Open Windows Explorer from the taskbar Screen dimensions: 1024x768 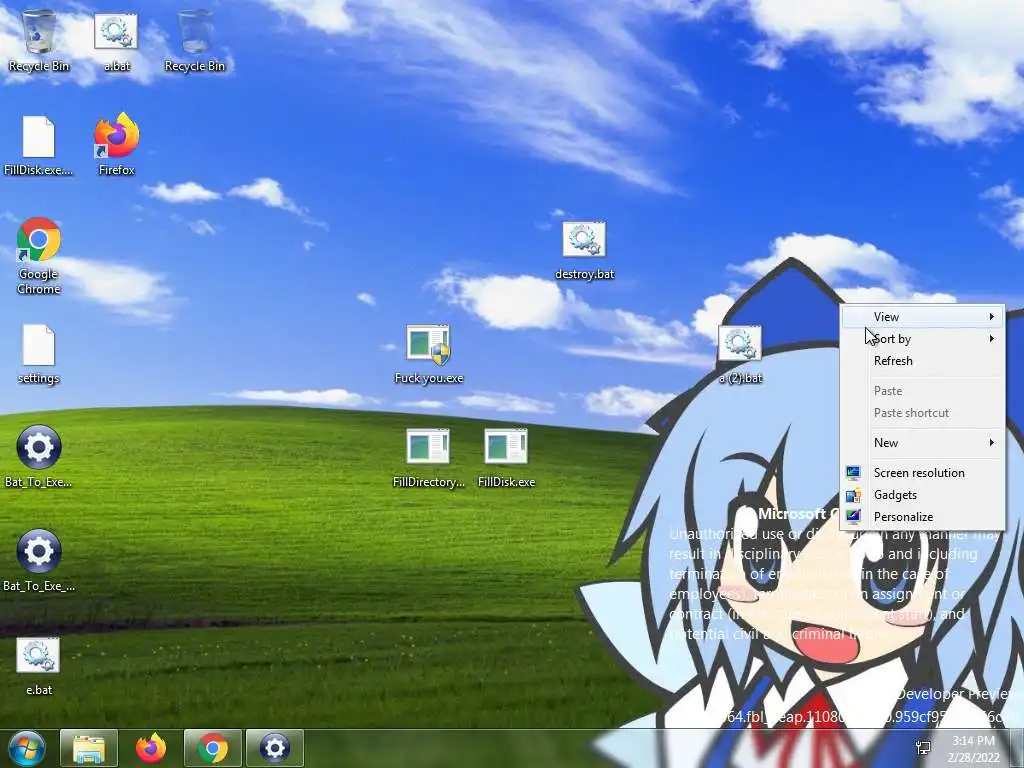coord(89,748)
